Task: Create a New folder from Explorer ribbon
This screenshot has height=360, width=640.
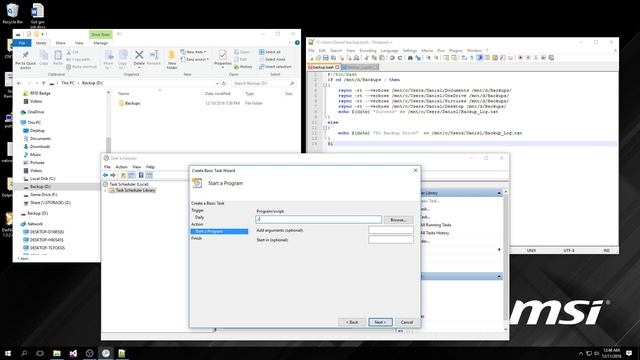Action: pos(171,59)
